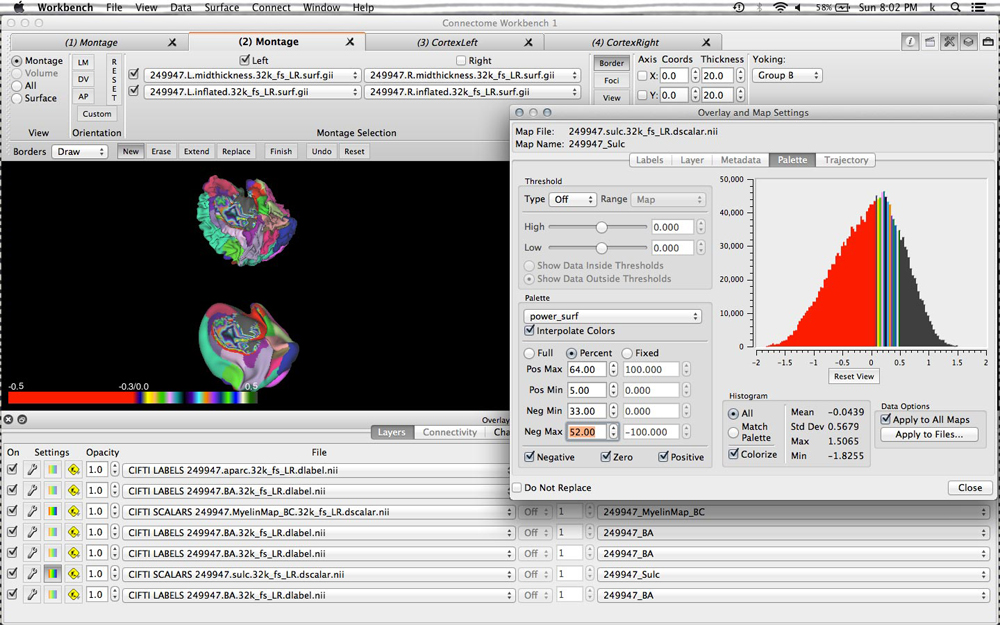The width and height of the screenshot is (1000, 625).
Task: Click the High threshold slider handle
Action: 601,227
